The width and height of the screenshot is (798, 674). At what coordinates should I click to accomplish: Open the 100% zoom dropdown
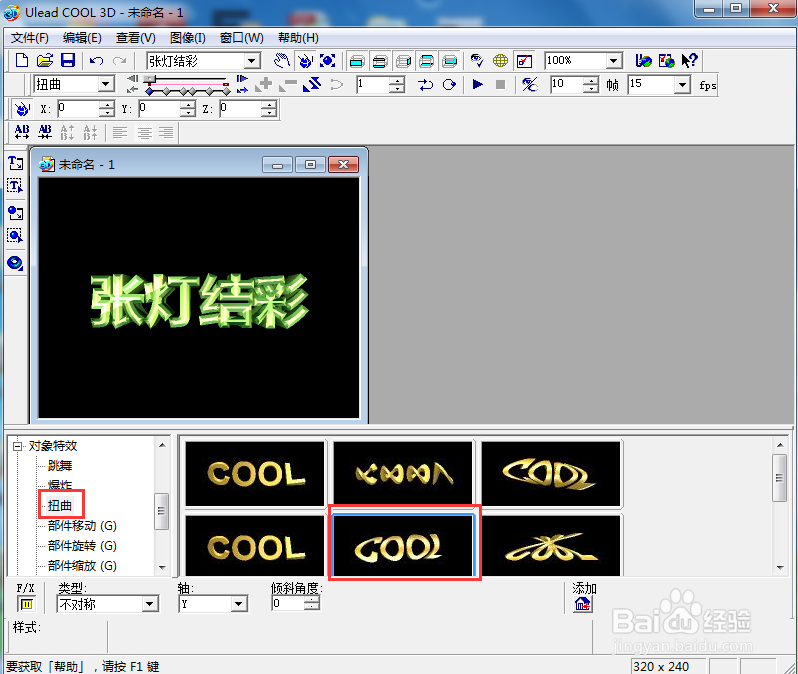pos(614,61)
